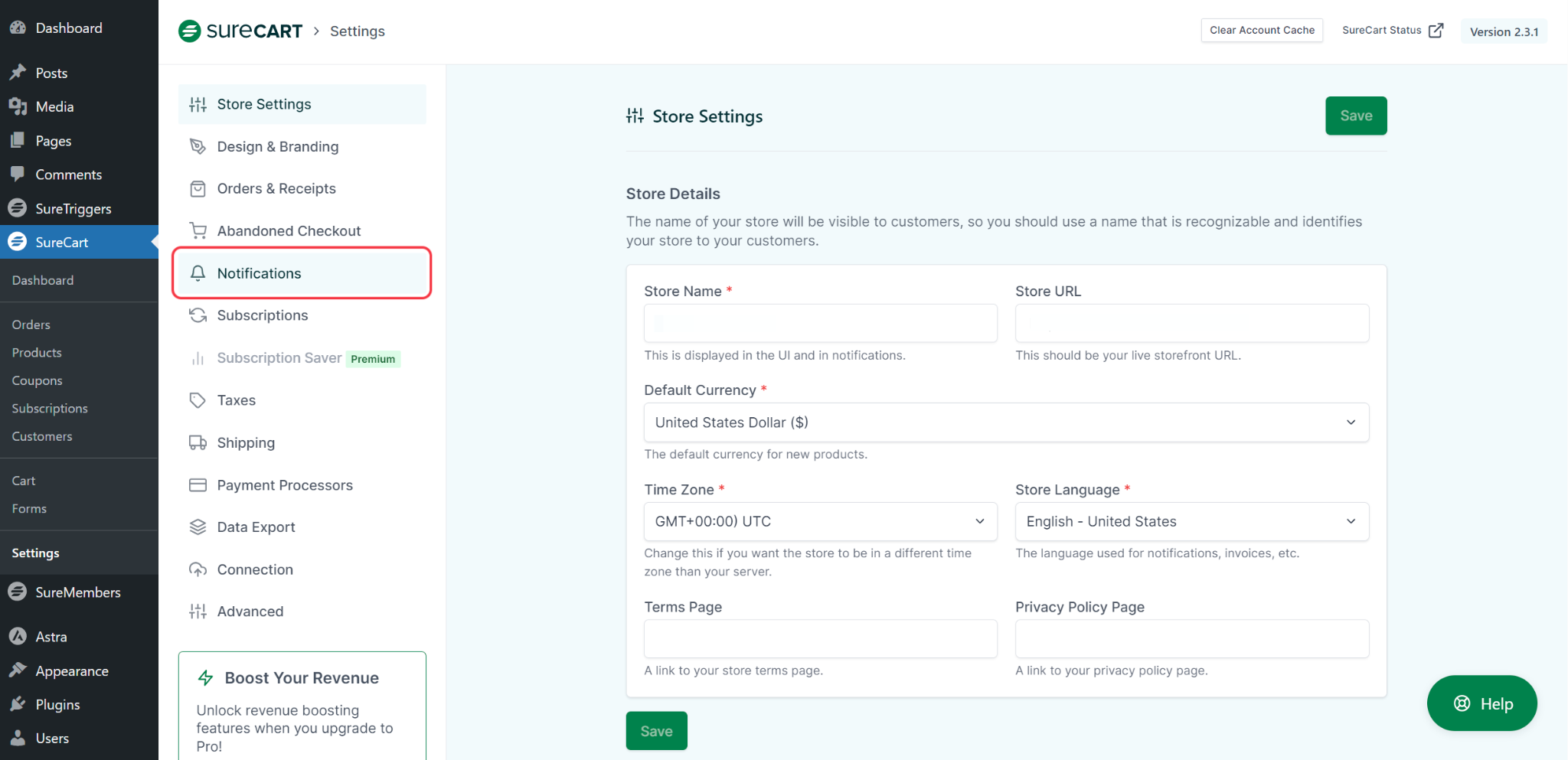This screenshot has height=760, width=1568.
Task: Click the Plugins plug icon
Action: click(x=18, y=704)
